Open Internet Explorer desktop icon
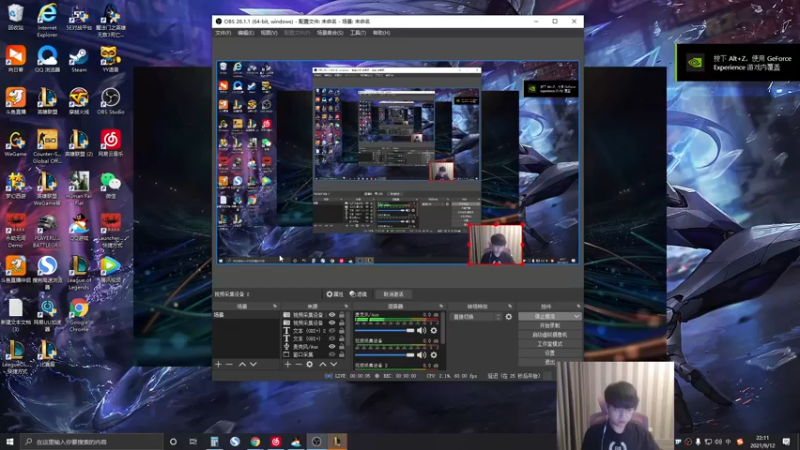800x450 pixels. point(47,20)
